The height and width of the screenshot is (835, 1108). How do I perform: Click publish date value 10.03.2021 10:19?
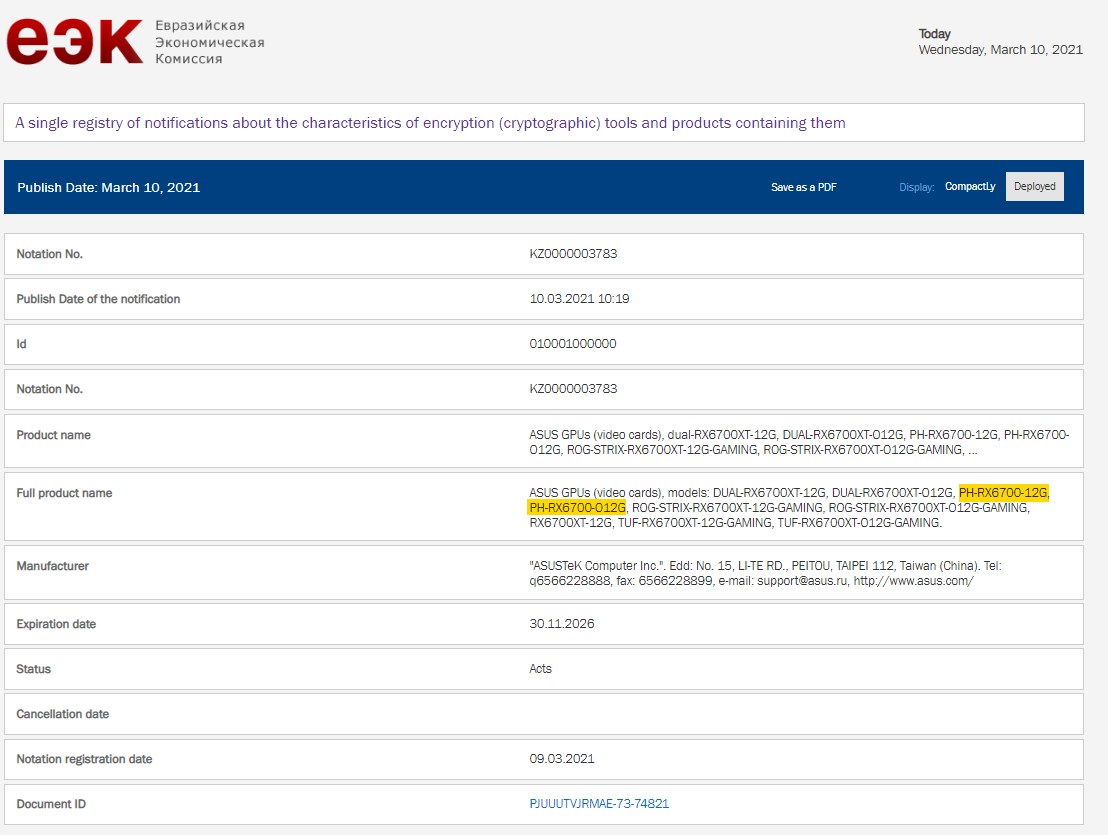pos(579,299)
